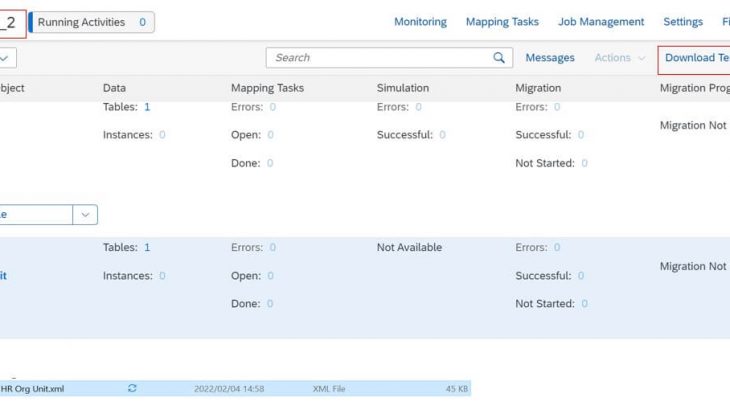The image size is (730, 410).
Task: Select the HR Org Unit.xml file
Action: tap(32, 389)
